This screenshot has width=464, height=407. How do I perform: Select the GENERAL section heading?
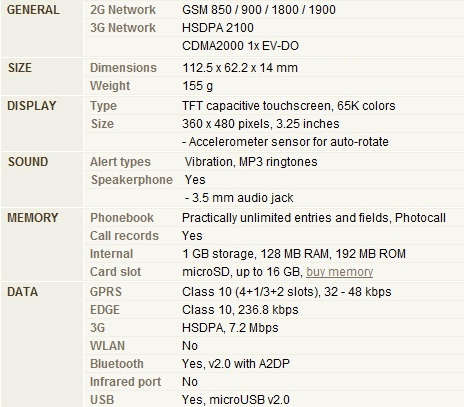click(33, 10)
